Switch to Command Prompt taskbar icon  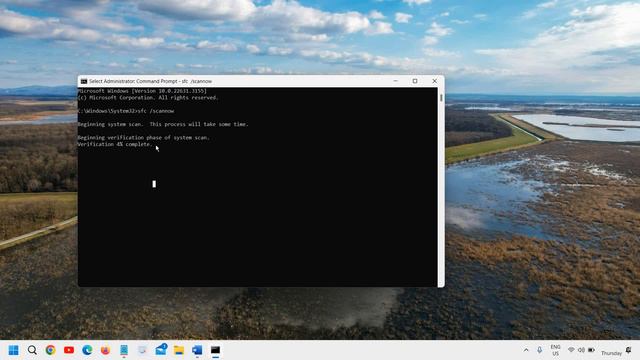[x=216, y=350]
